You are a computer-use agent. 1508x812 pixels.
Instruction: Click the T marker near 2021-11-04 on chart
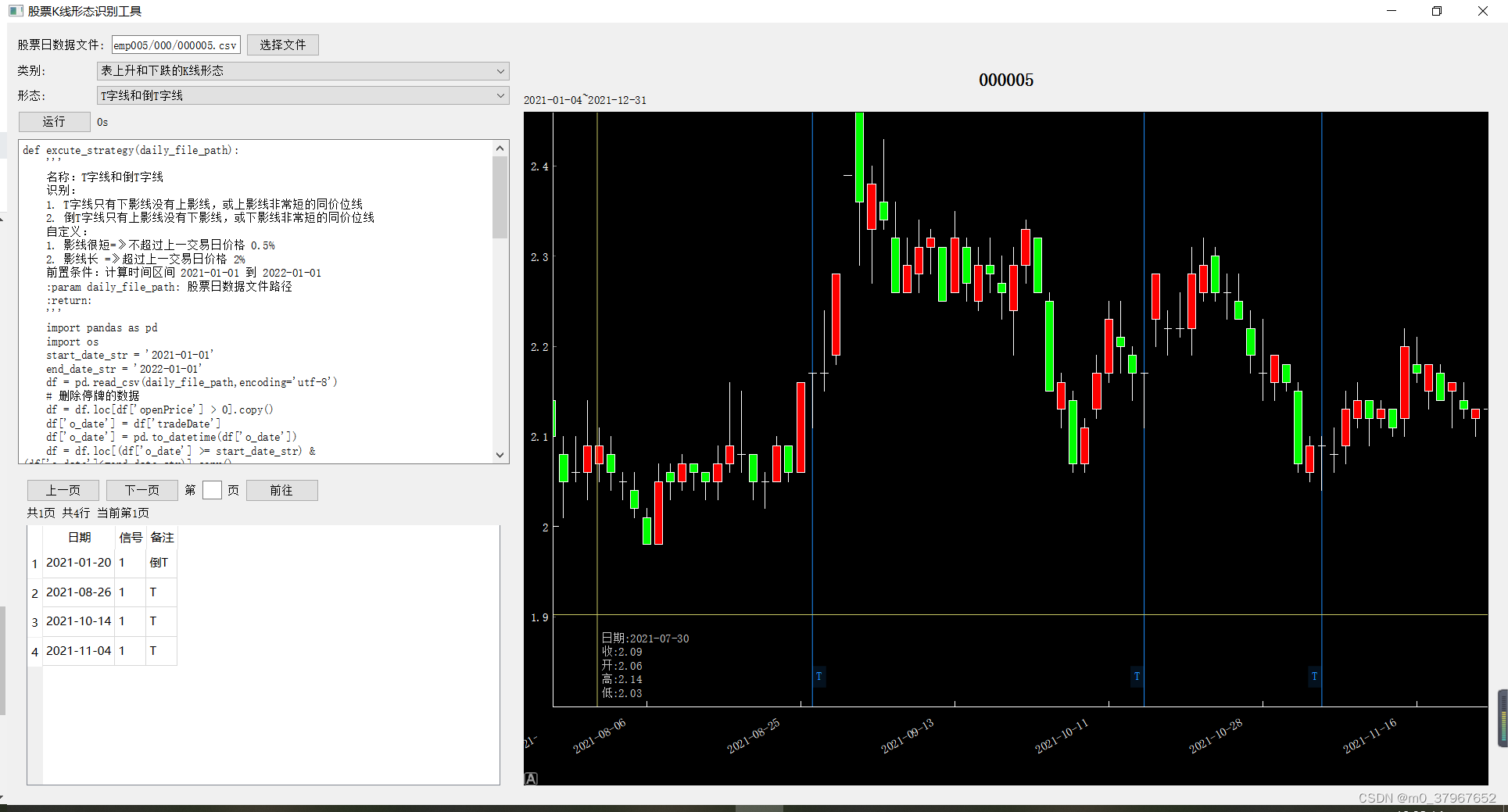coord(1314,676)
